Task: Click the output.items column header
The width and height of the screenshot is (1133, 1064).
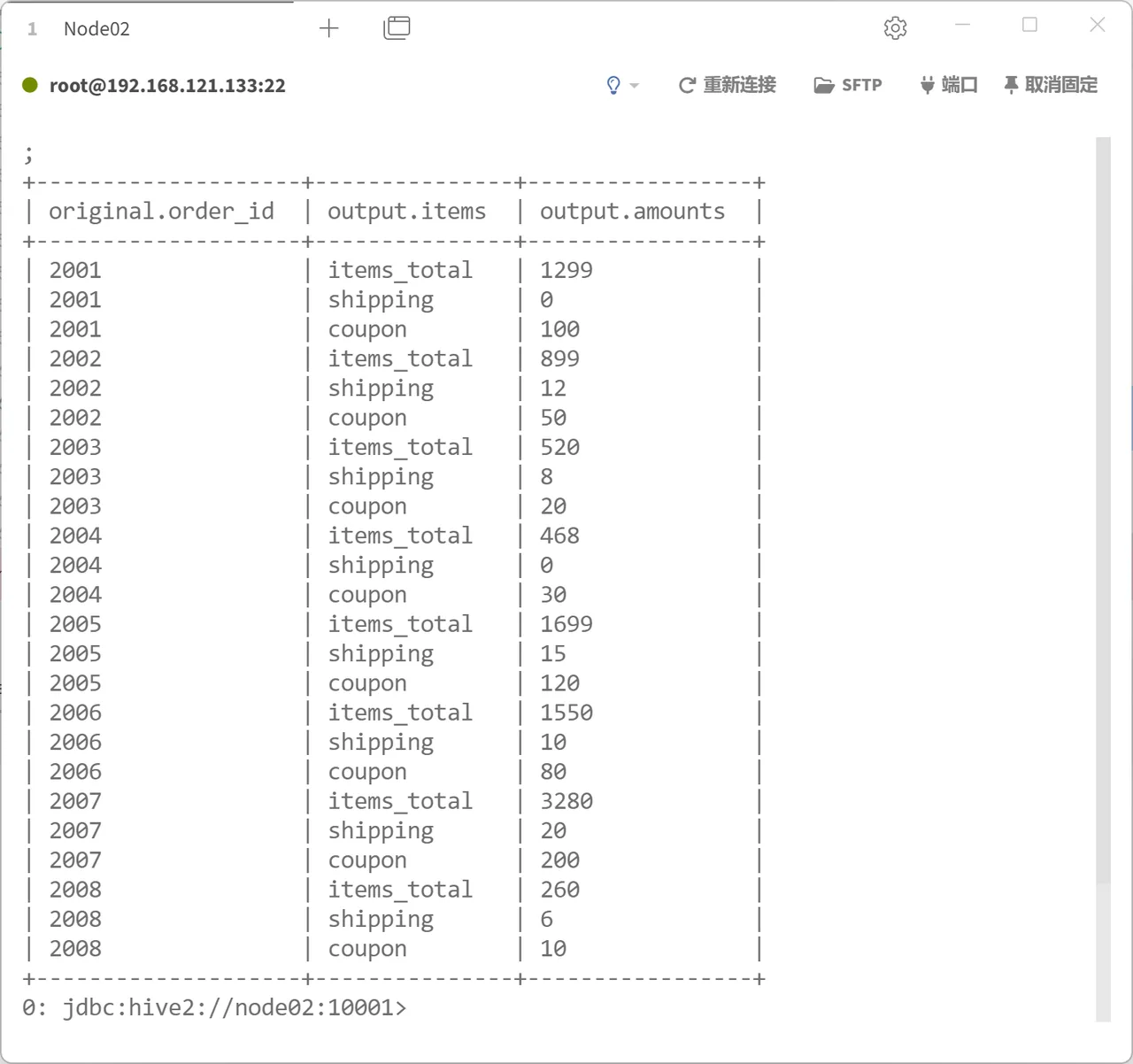Action: 406,212
